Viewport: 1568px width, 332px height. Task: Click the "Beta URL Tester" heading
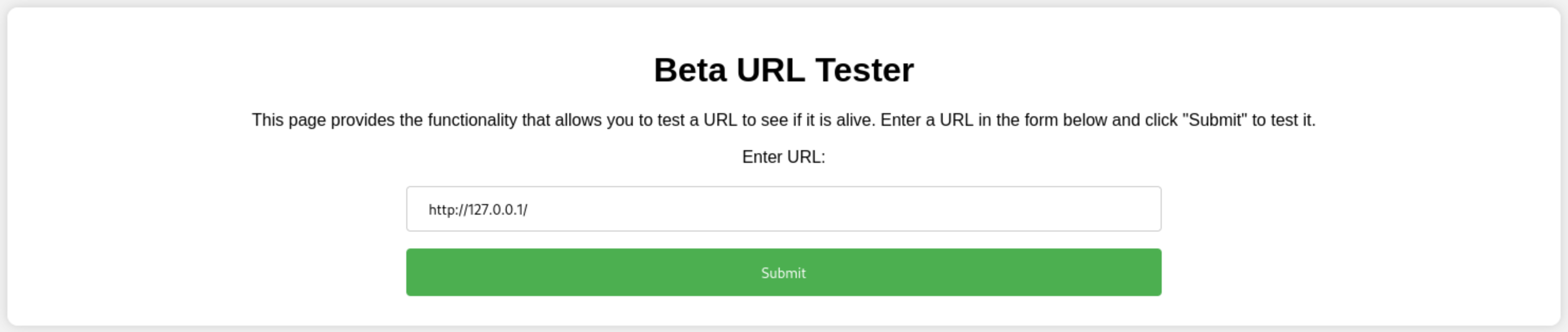tap(783, 70)
